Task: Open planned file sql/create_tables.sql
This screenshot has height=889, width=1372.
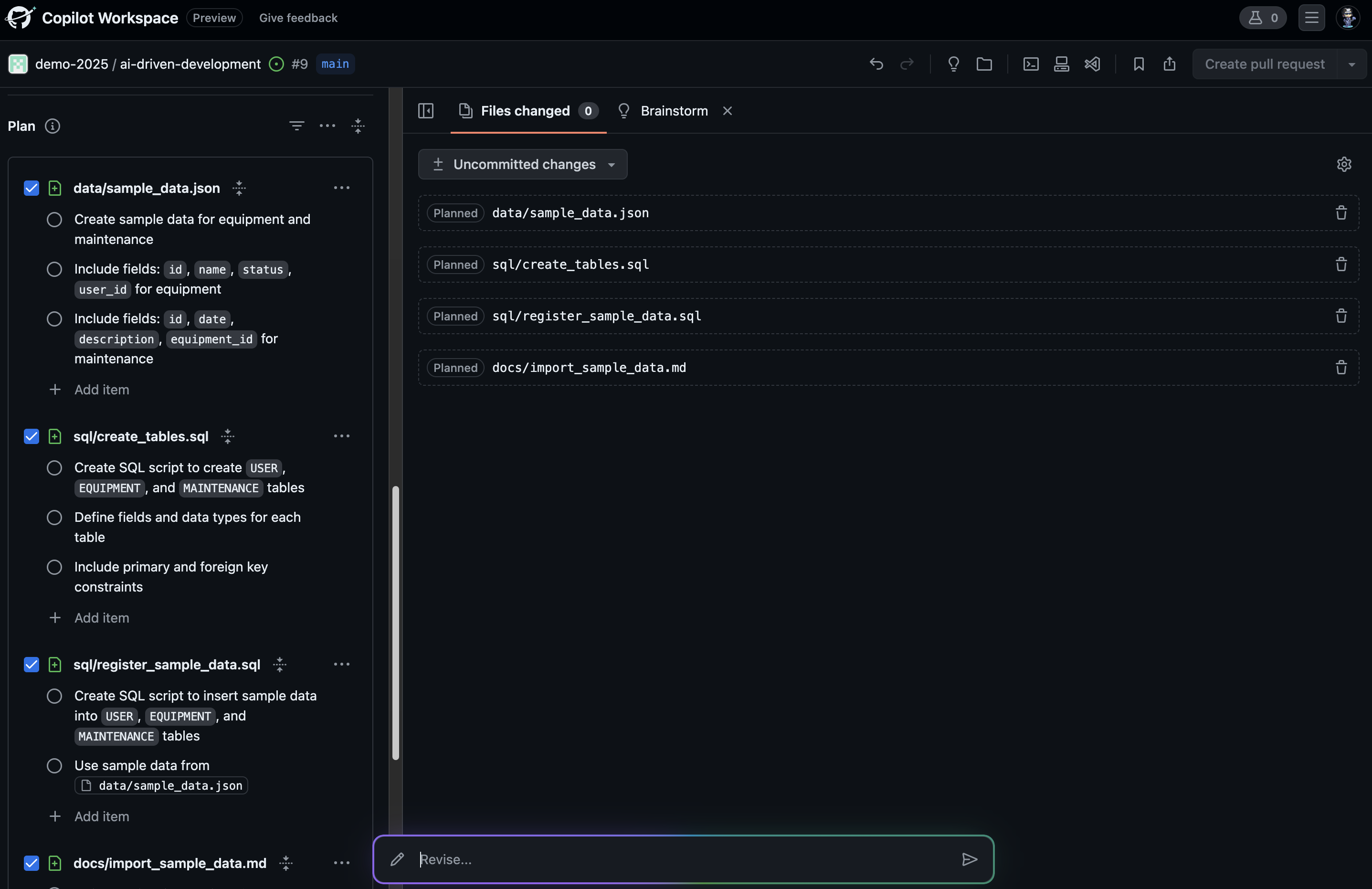Action: tap(570, 264)
